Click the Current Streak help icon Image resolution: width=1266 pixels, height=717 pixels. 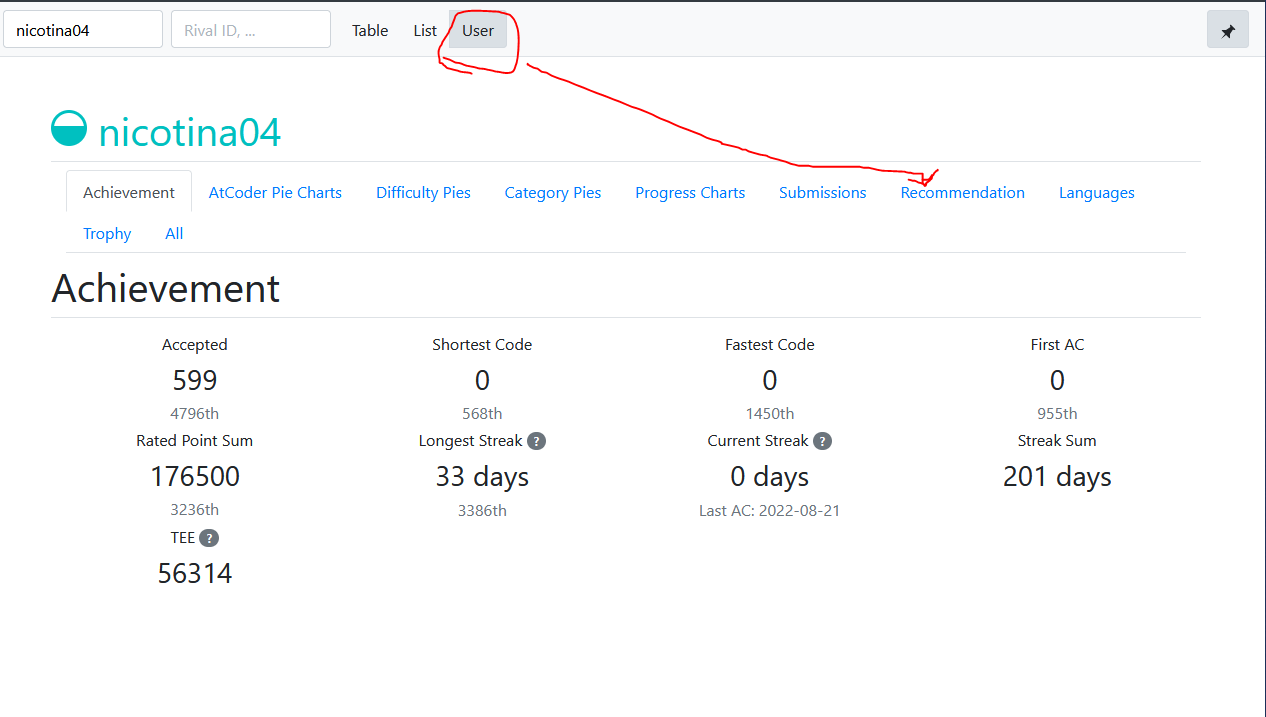[x=822, y=441]
